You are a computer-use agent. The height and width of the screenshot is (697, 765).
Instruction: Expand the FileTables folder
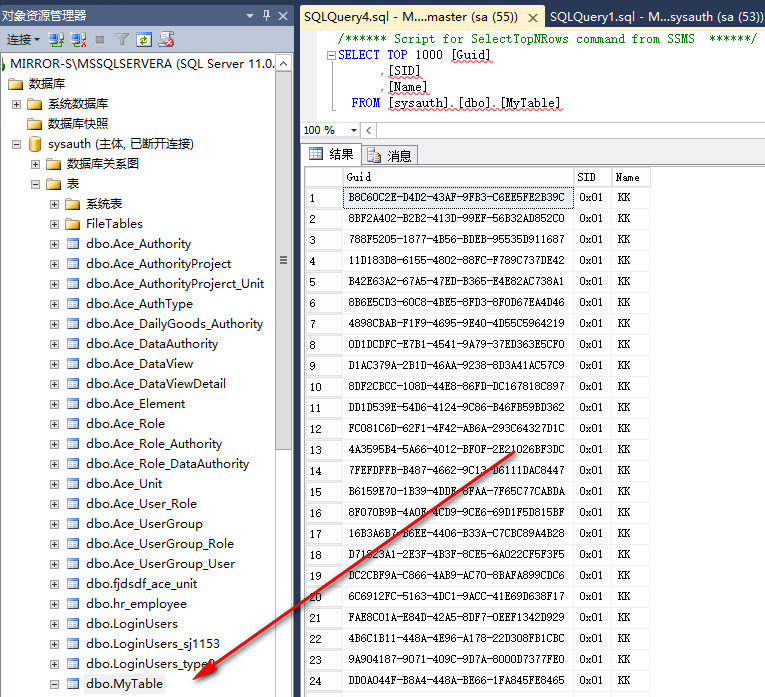coord(55,224)
